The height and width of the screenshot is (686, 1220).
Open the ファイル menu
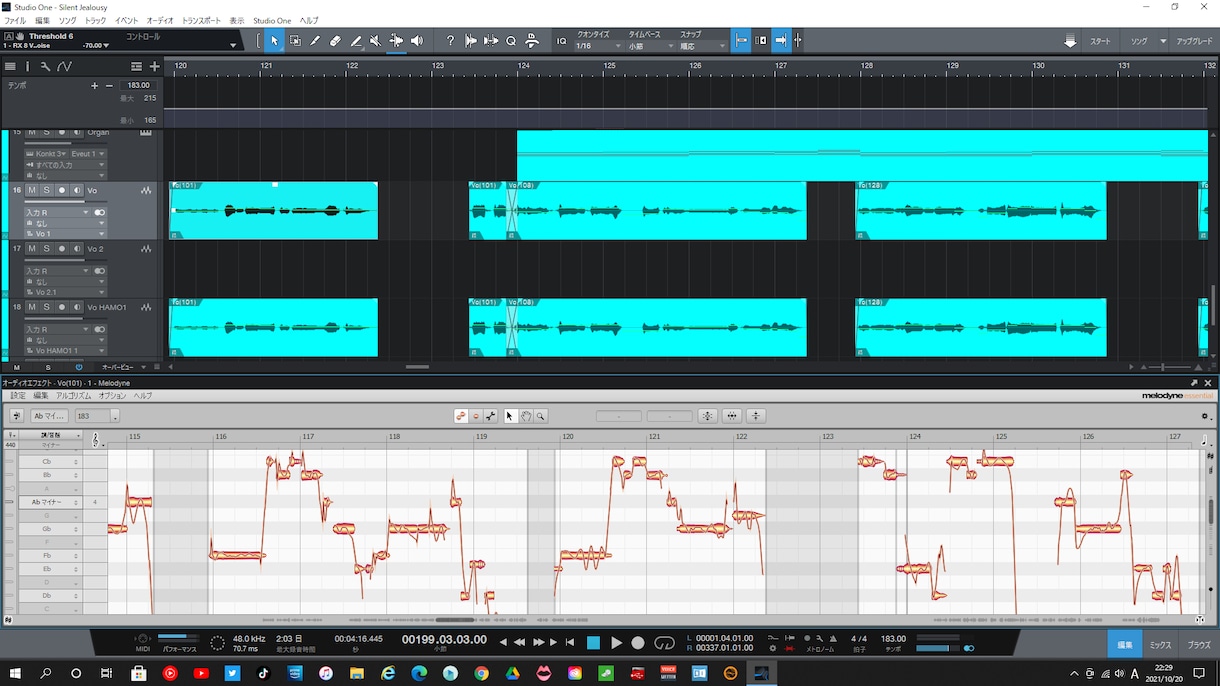click(15, 20)
